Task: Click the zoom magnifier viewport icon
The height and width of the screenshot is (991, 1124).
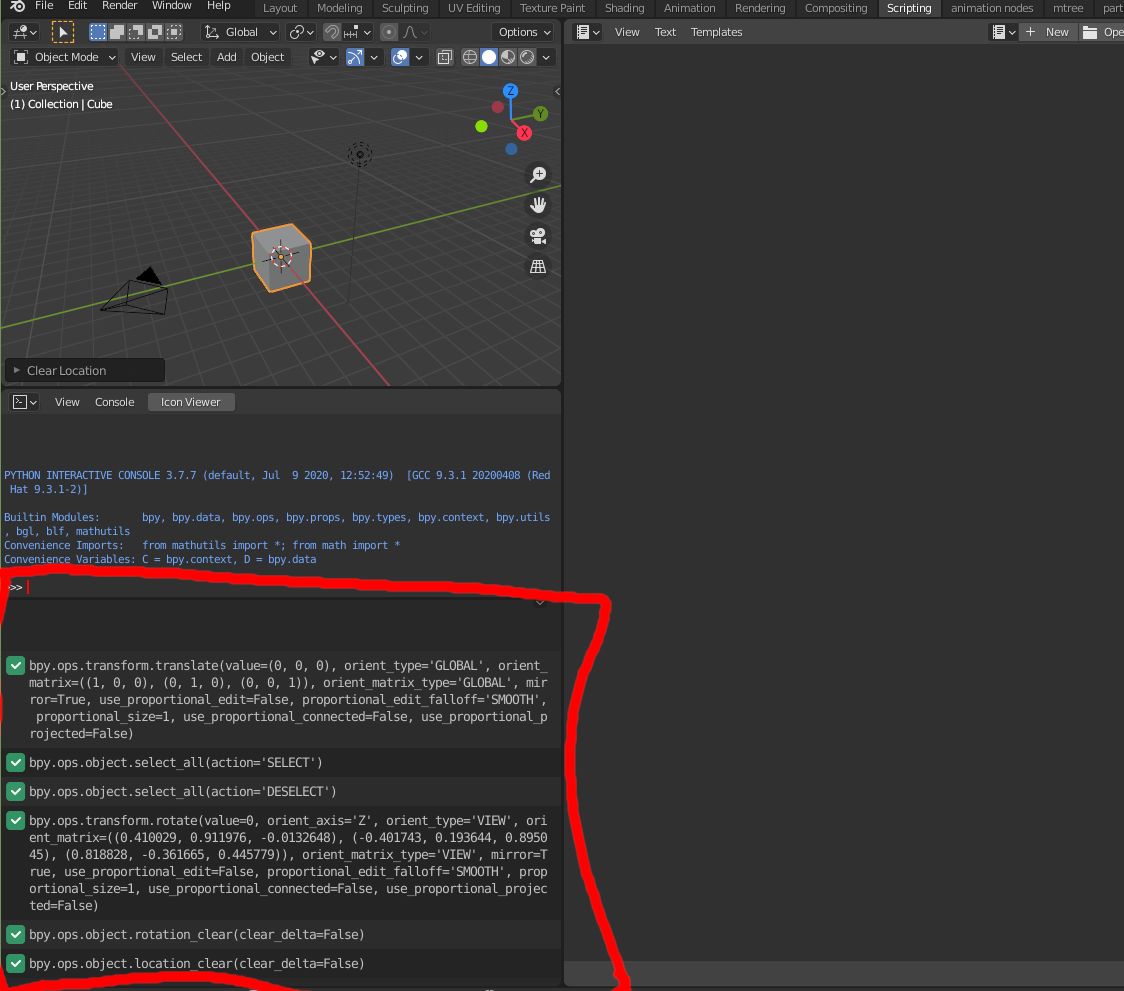Action: [538, 175]
